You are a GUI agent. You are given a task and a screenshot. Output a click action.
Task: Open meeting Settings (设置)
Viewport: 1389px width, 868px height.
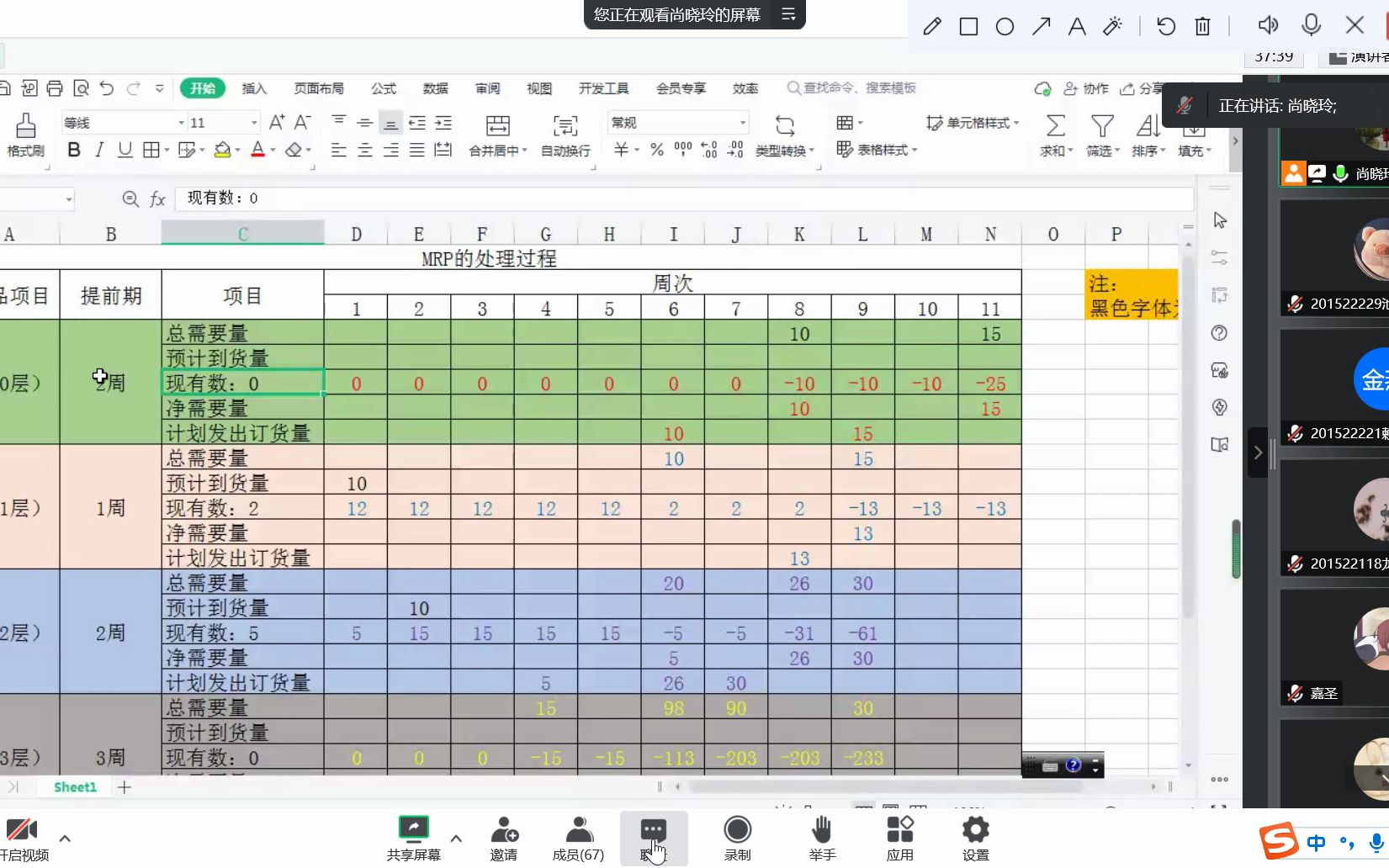(x=976, y=839)
